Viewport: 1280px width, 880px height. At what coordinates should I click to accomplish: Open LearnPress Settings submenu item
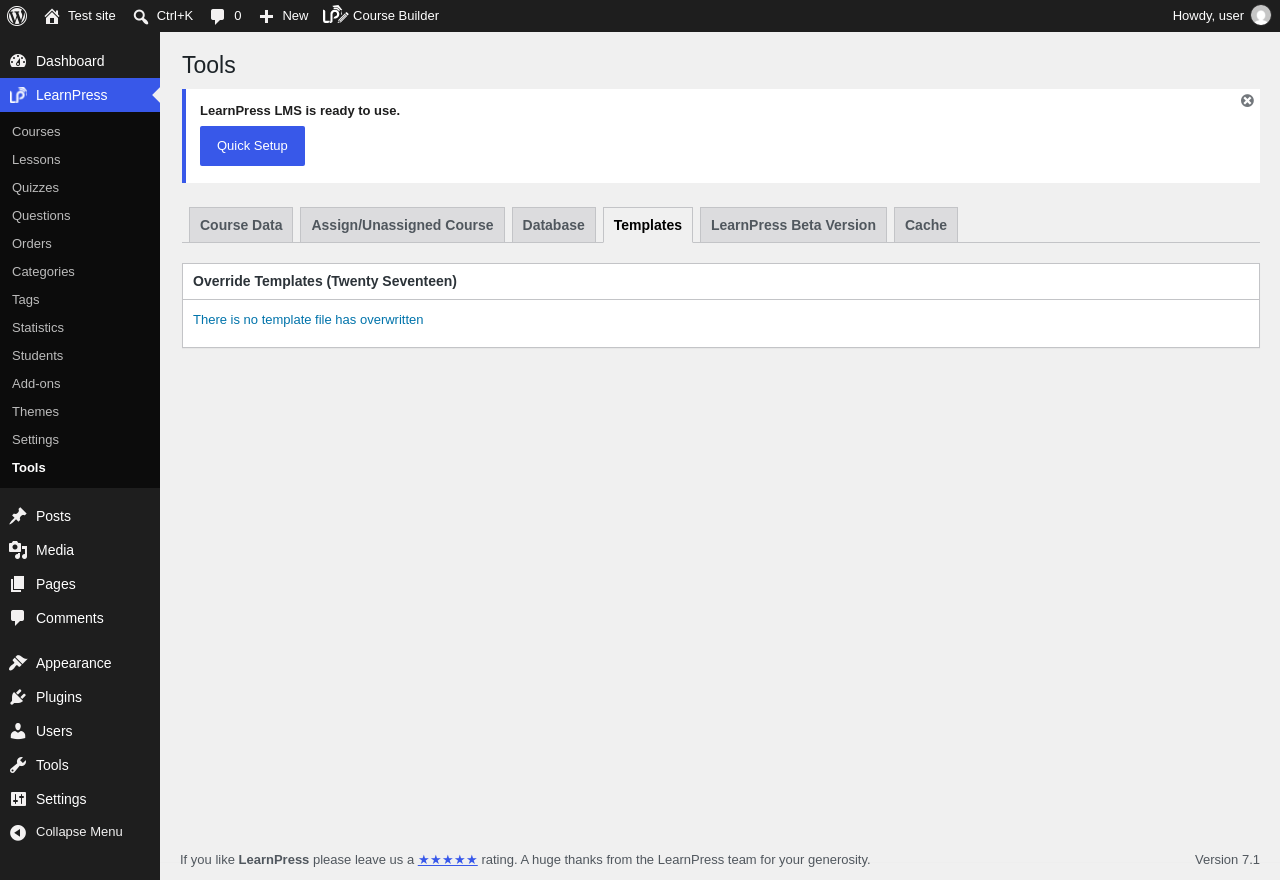[x=35, y=440]
